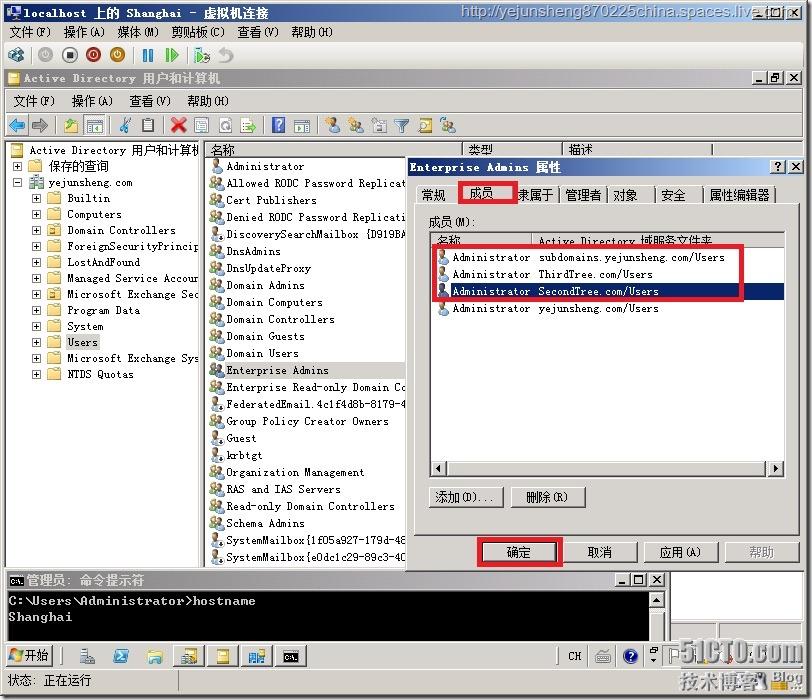Expand the Domain Controllers node
Screen dimensions: 812x700
point(36,230)
